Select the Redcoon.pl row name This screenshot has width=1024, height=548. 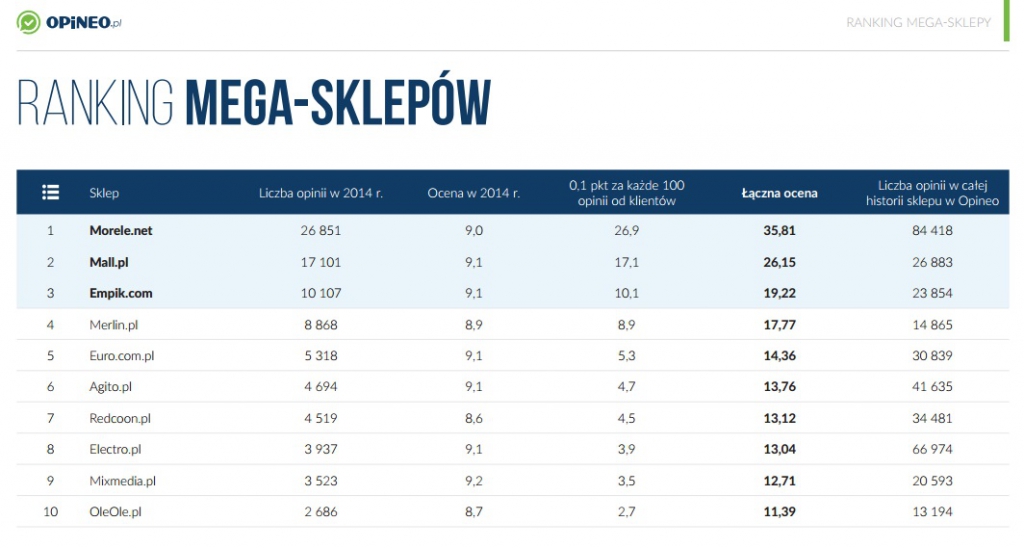click(x=120, y=418)
